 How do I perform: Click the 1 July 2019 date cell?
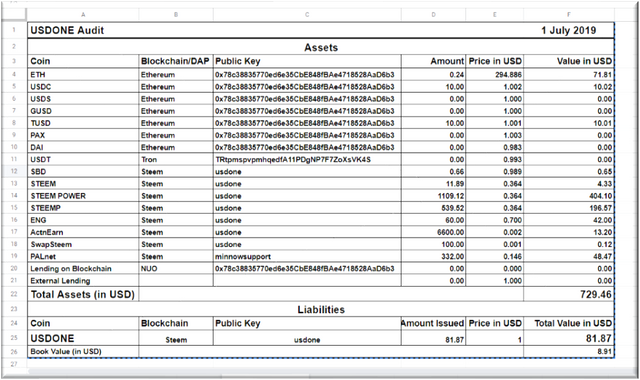(569, 30)
